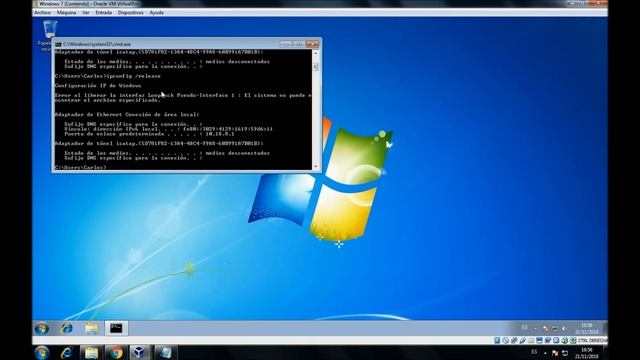Viewport: 640px width, 360px height.
Task: Show hidden icons in guest tray
Action: click(536, 329)
